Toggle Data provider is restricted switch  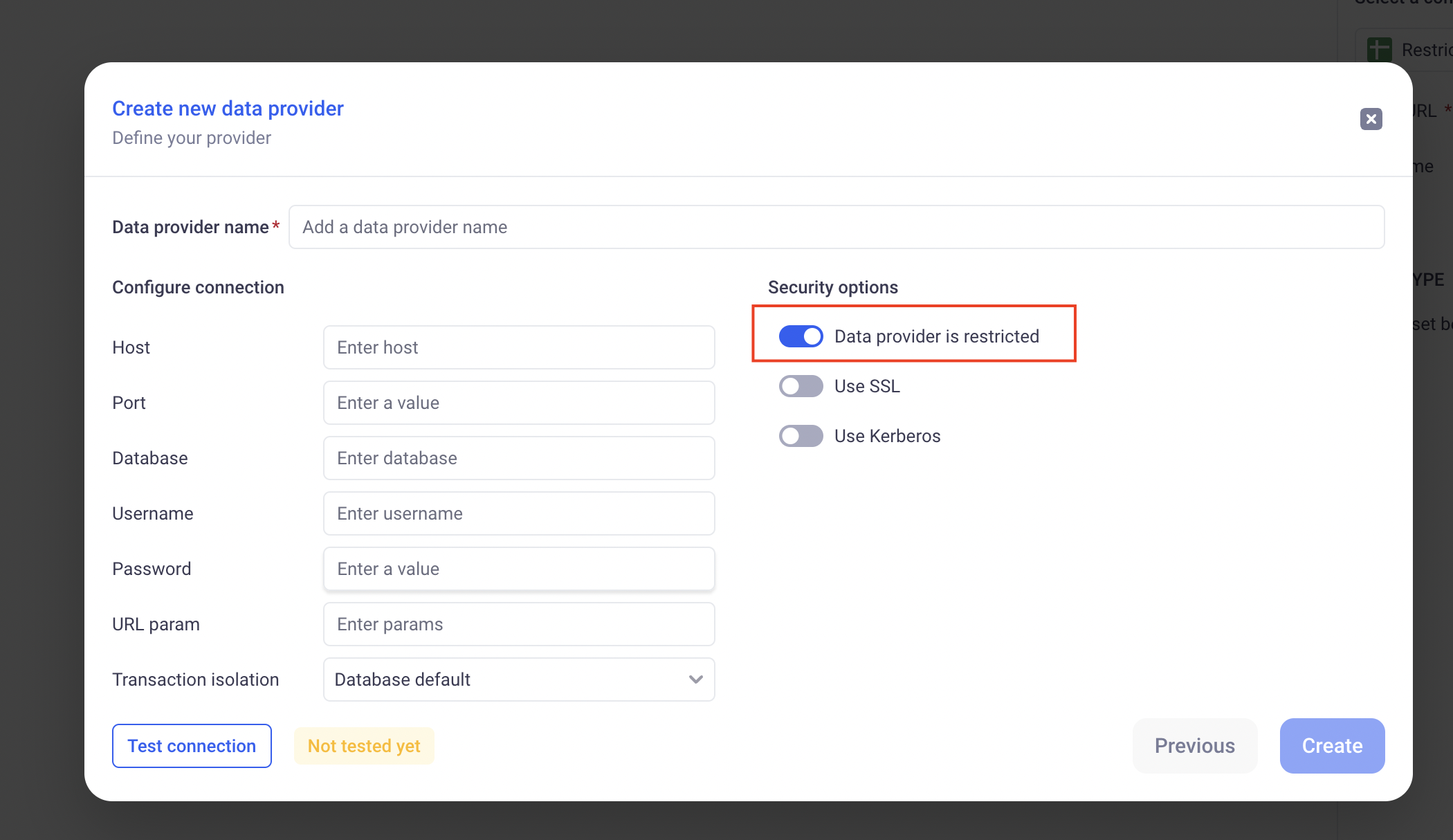pos(801,336)
